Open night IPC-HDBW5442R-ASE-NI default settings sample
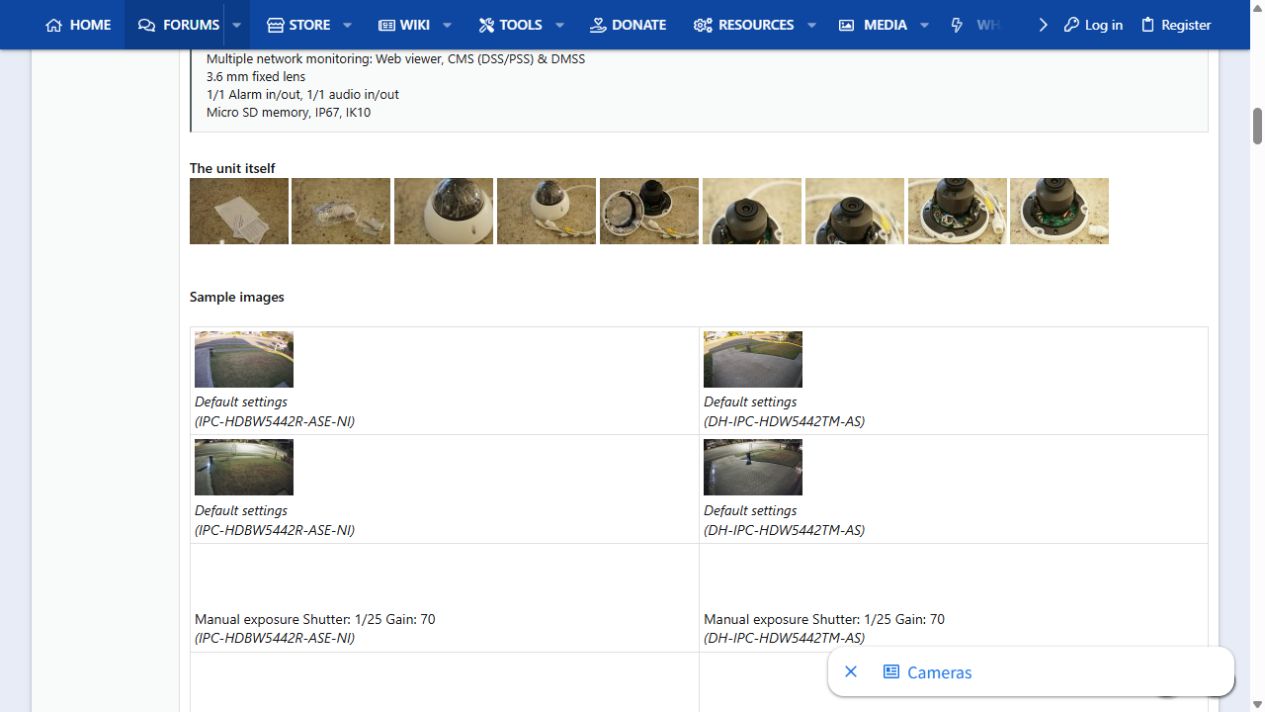 244,467
